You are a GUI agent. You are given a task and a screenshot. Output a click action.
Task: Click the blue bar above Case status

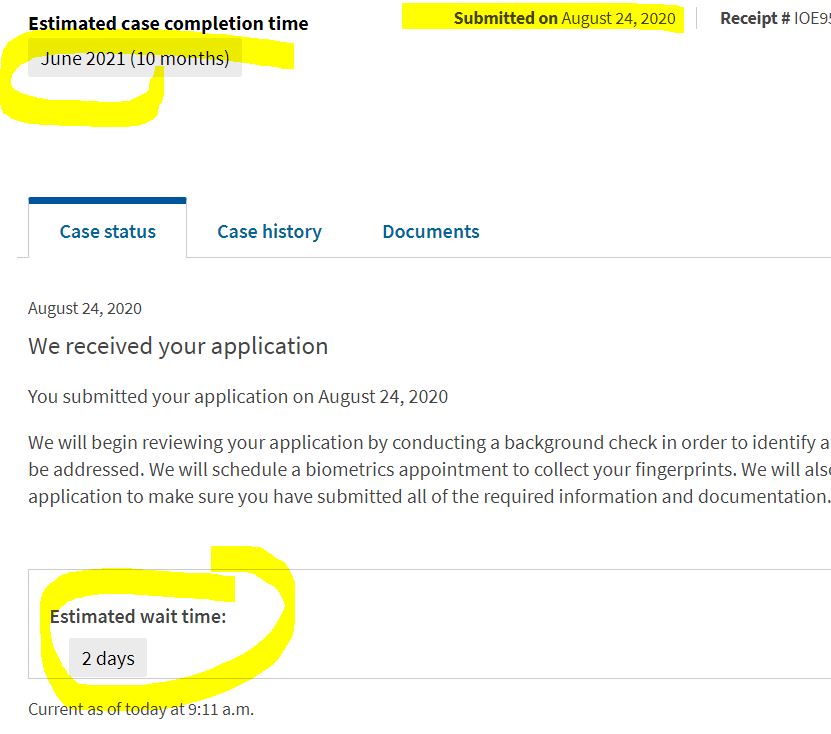108,200
